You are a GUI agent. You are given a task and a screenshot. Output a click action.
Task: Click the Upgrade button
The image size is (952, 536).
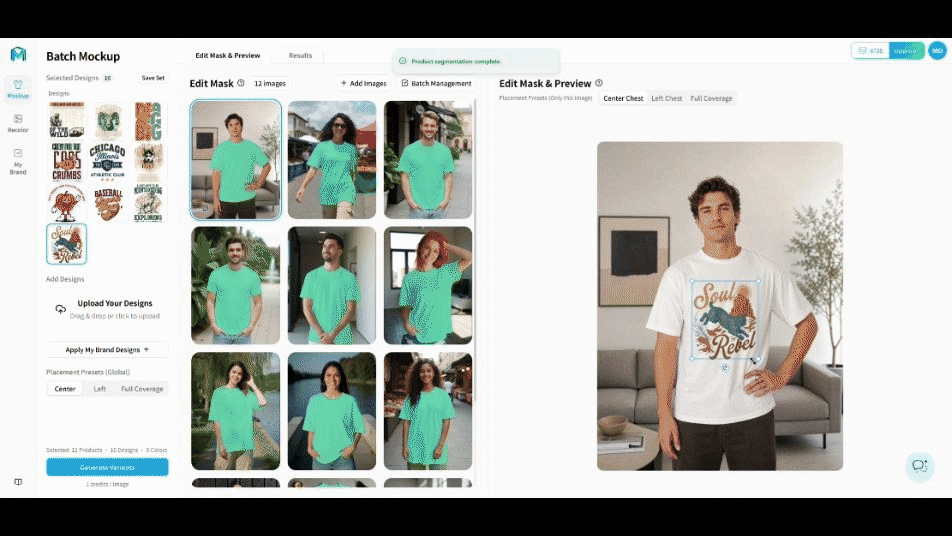906,50
